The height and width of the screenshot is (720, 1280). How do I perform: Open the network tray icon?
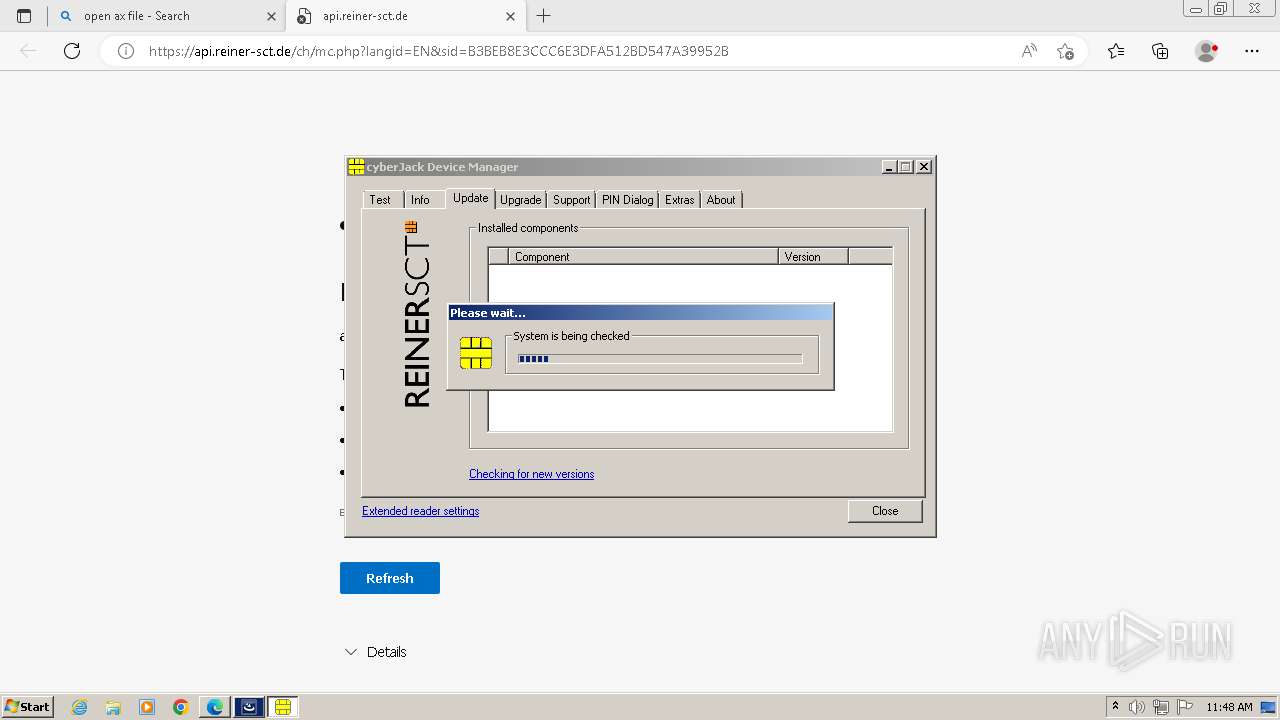coord(1161,707)
